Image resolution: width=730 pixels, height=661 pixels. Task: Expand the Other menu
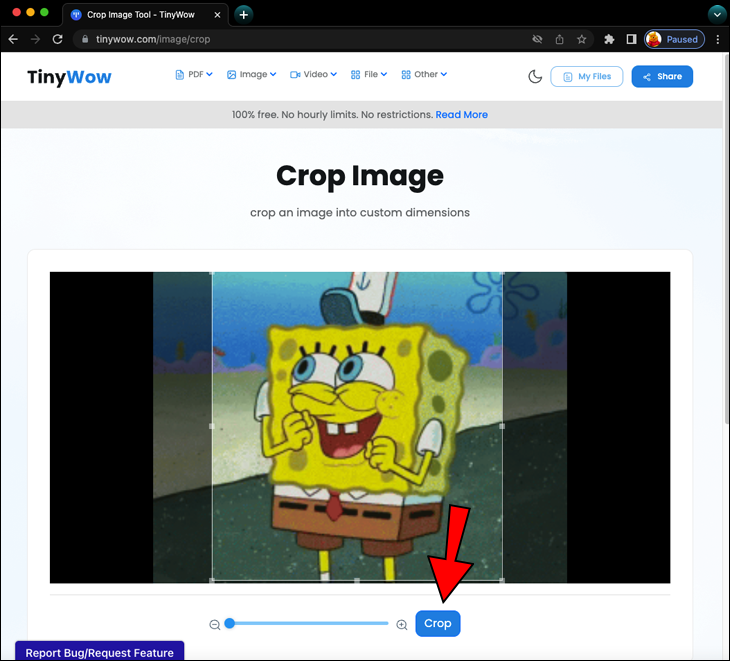click(x=424, y=74)
